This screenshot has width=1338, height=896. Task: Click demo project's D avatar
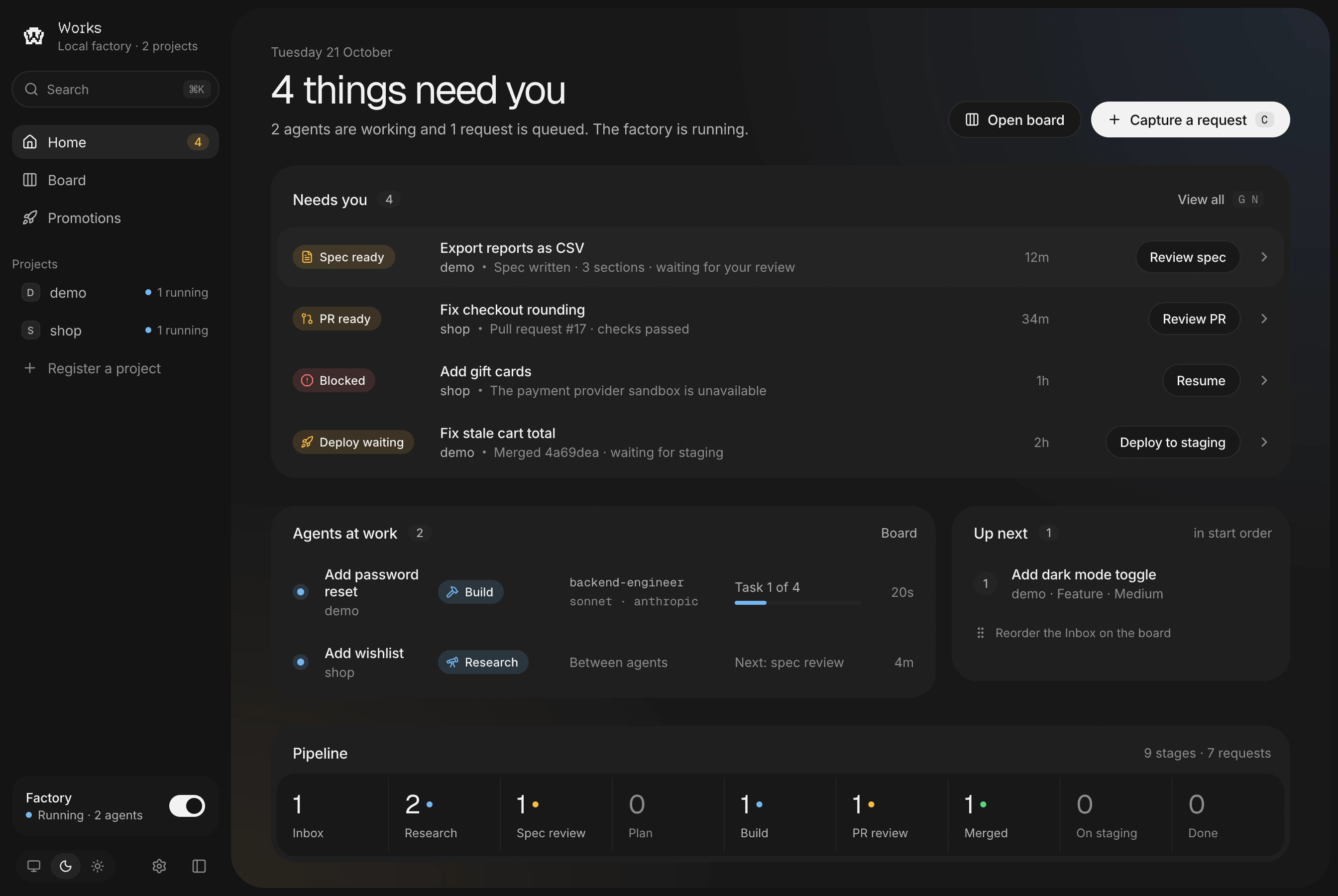tap(30, 293)
